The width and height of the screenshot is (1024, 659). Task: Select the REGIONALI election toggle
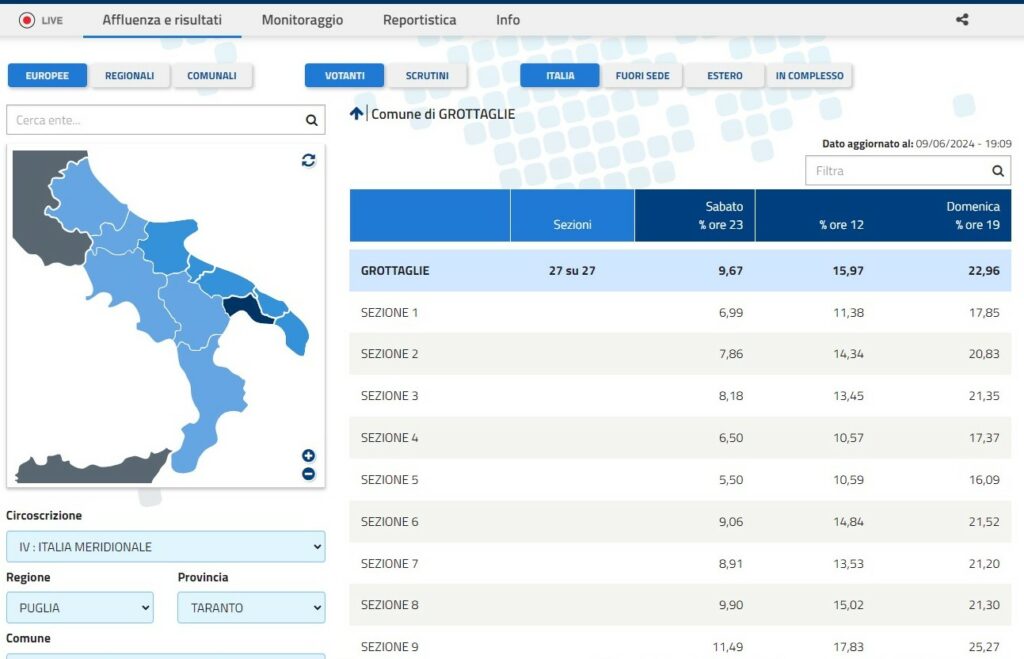(x=129, y=76)
